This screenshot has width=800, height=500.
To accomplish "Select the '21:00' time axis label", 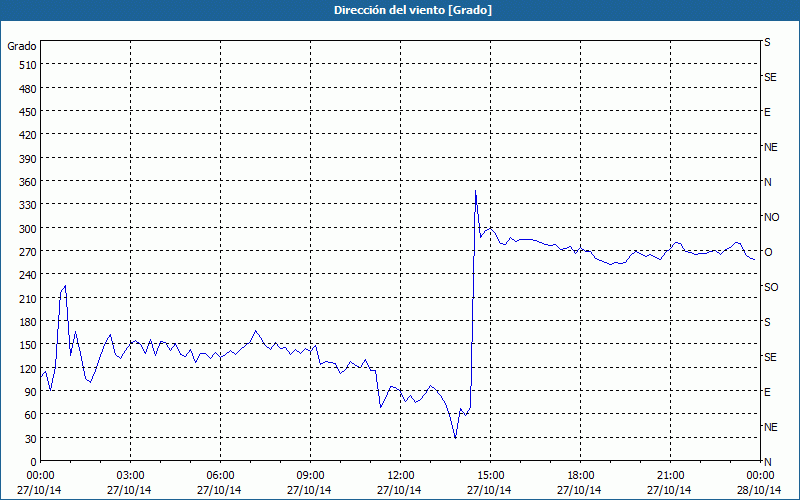I will pyautogui.click(x=670, y=476).
